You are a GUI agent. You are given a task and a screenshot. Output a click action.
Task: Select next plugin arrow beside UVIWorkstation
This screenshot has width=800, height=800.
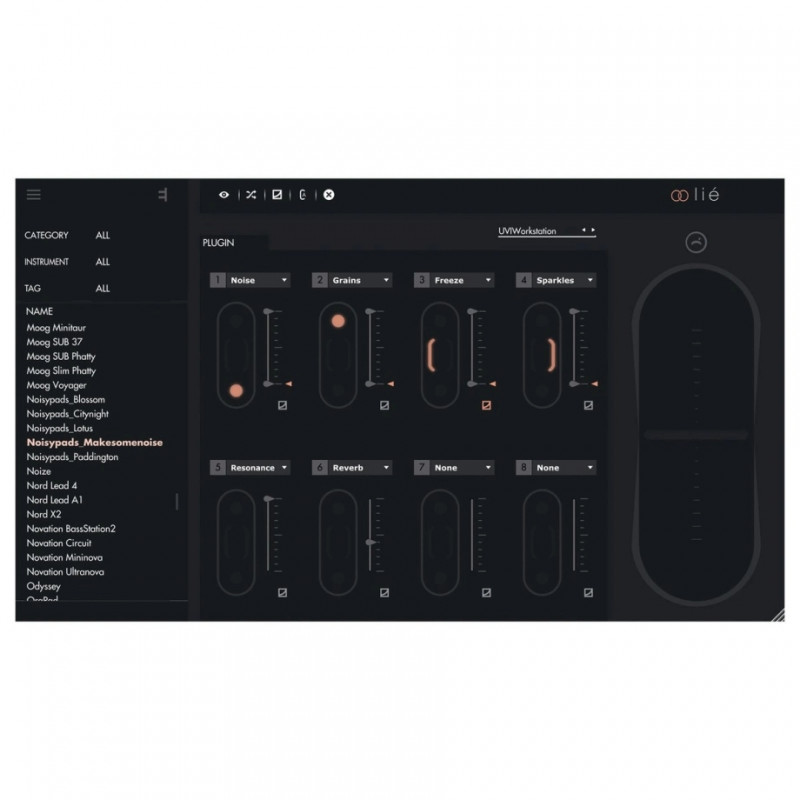coord(593,230)
